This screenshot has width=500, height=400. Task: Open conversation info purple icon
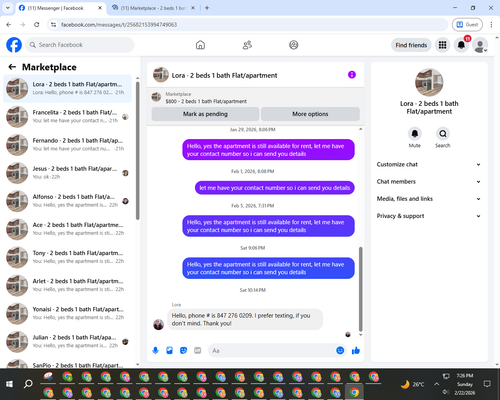pyautogui.click(x=352, y=75)
